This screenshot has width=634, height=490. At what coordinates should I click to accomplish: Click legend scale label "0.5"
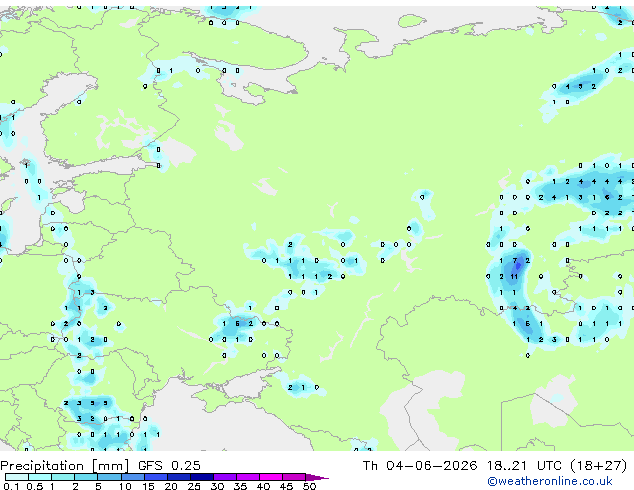pyautogui.click(x=35, y=486)
